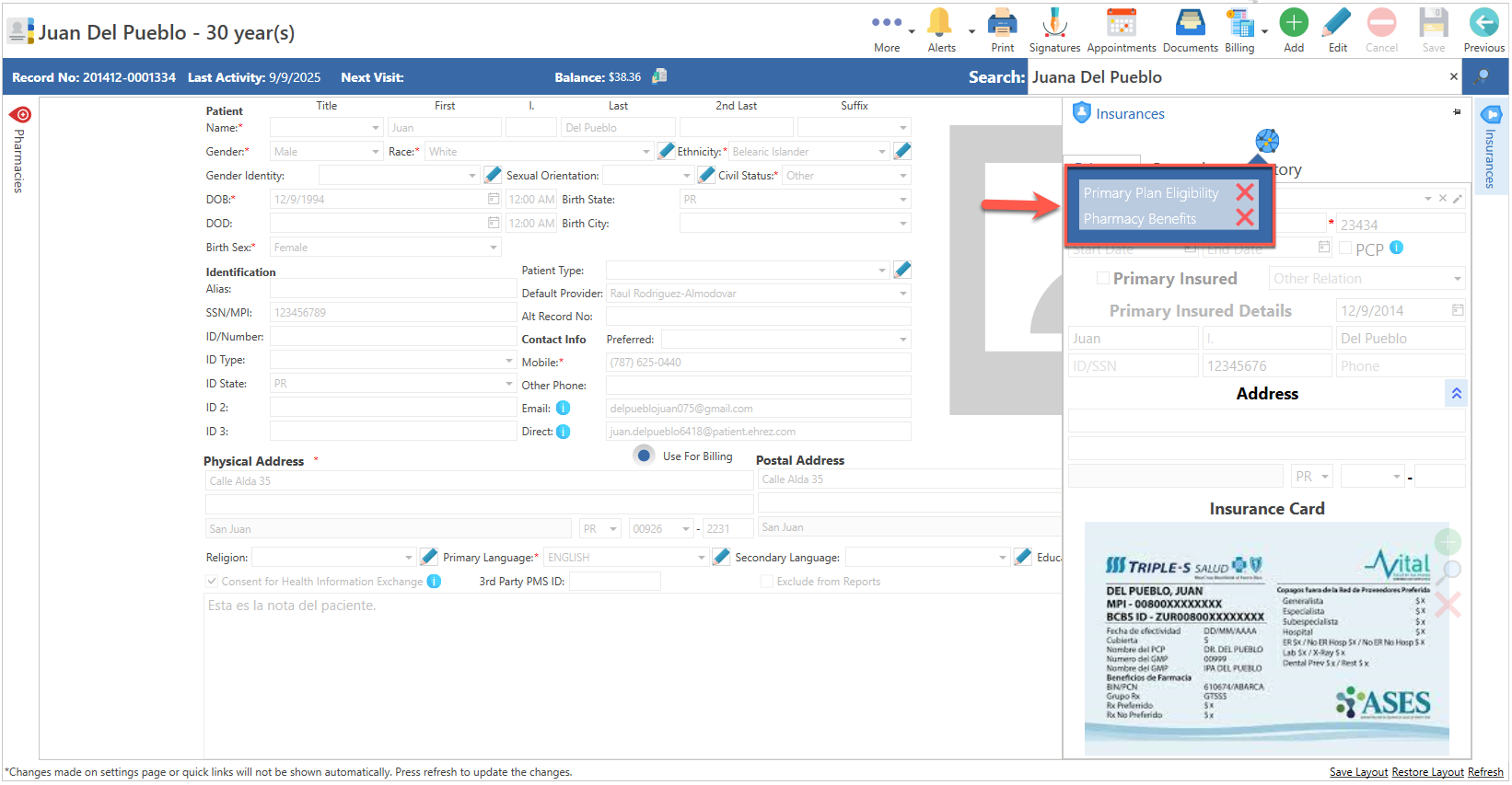Remove Pharmacy Benefits red X
Screen dimensions: 1512x785
coord(1245,217)
